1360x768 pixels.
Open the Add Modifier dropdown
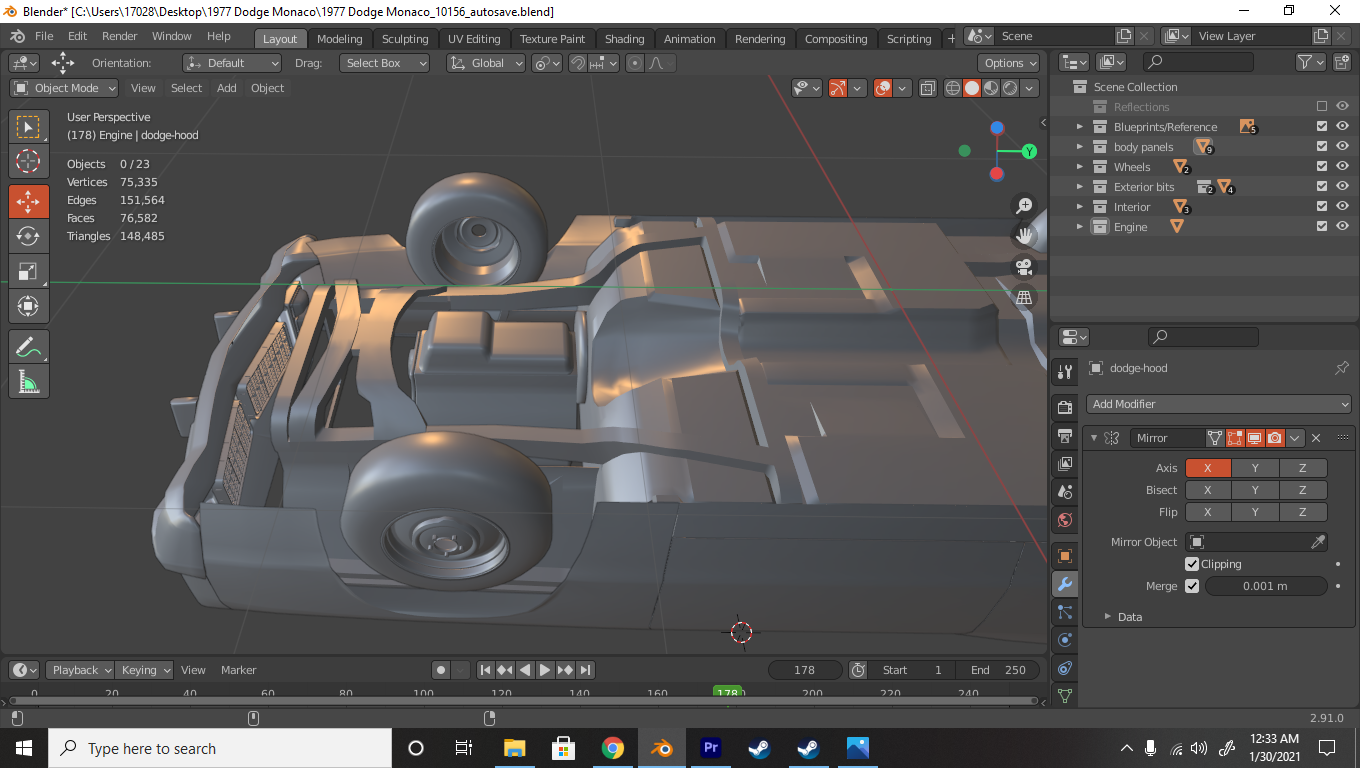[x=1219, y=404]
